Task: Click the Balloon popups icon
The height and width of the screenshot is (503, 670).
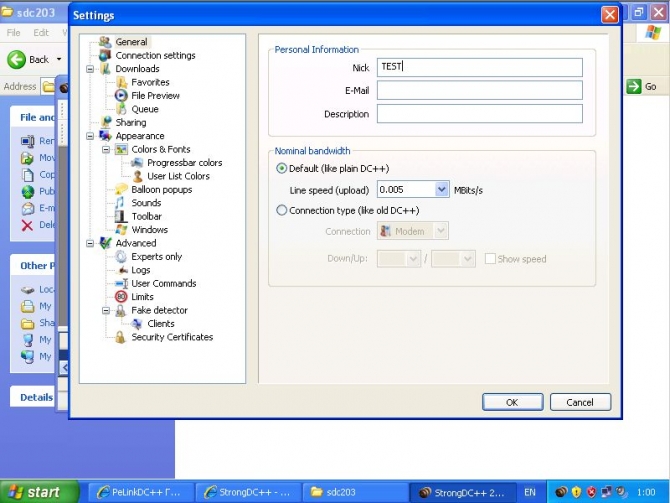Action: tap(121, 189)
